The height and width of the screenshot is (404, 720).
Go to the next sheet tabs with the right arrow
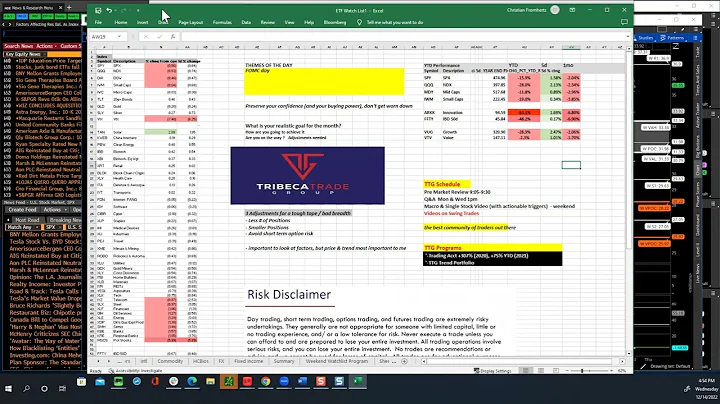(108, 362)
